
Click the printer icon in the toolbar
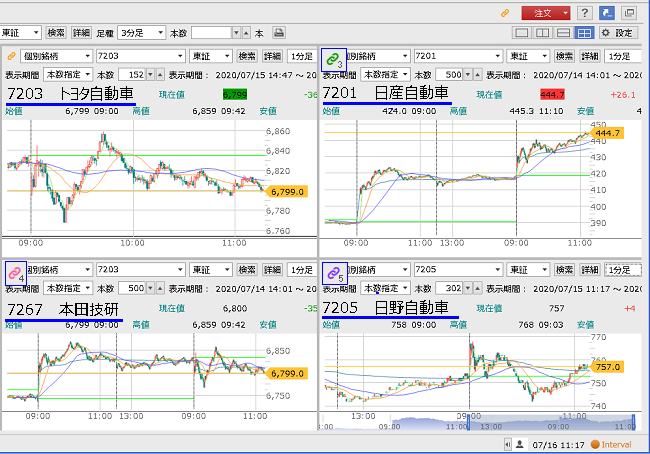[279, 33]
